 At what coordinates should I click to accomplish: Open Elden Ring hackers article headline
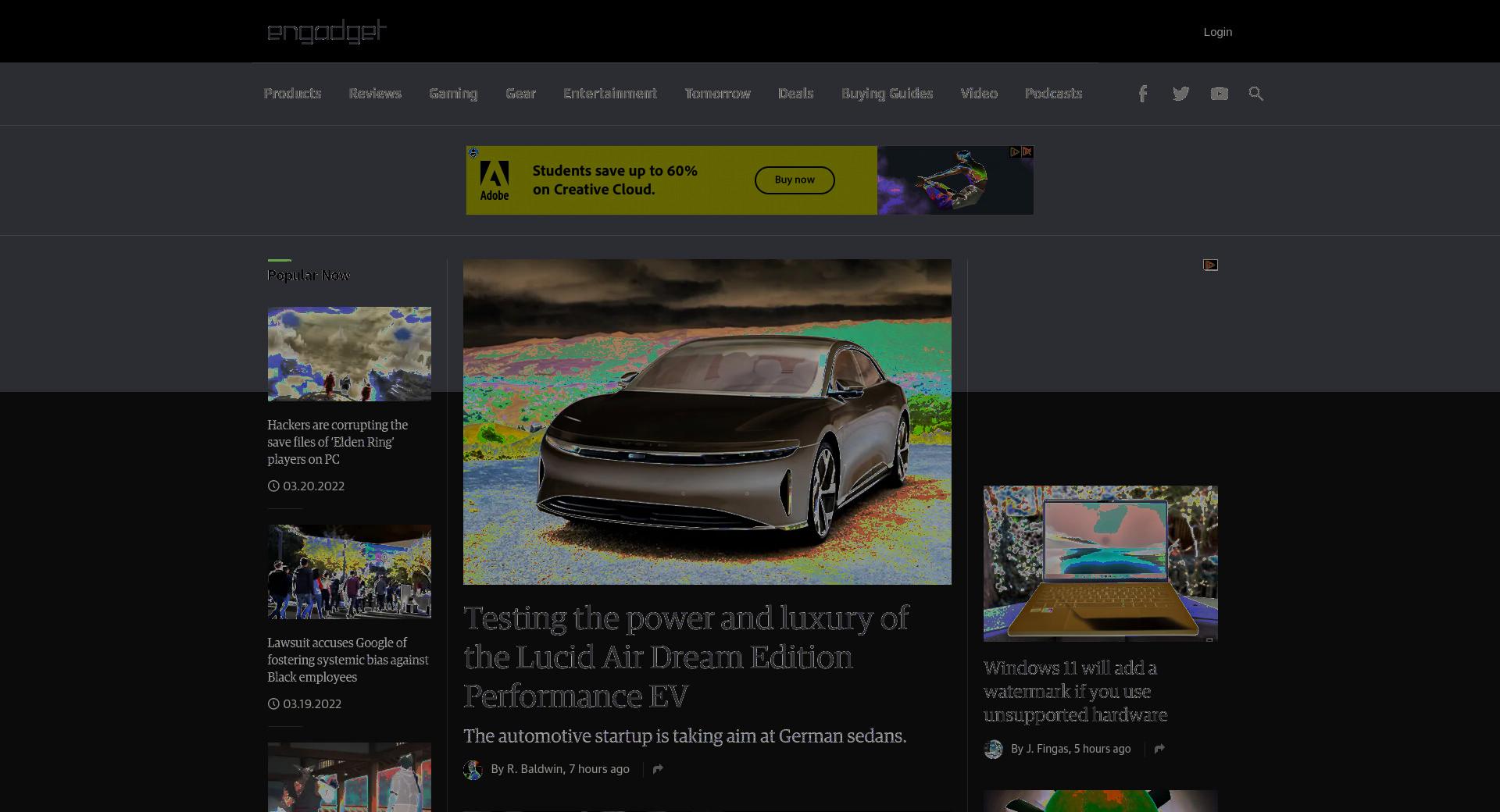(x=337, y=442)
